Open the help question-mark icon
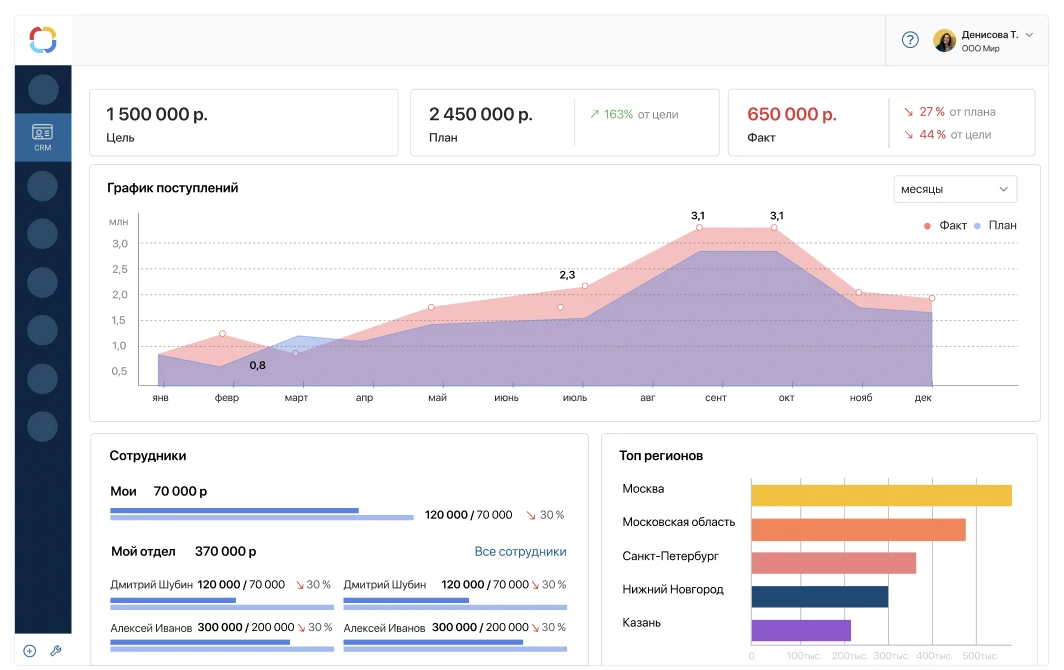Image resolution: width=1064 pixels, height=670 pixels. [908, 40]
